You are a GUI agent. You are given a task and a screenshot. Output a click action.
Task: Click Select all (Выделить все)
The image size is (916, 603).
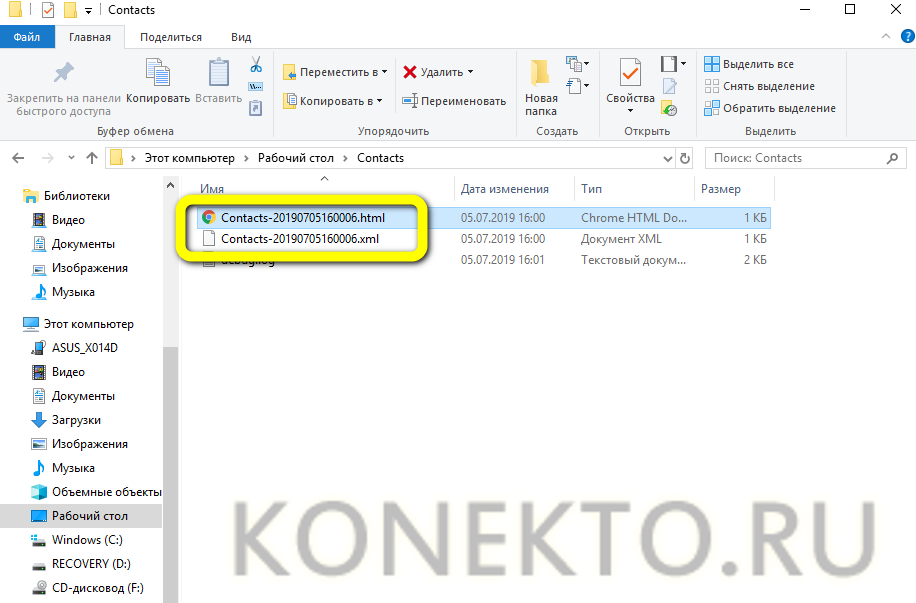749,64
